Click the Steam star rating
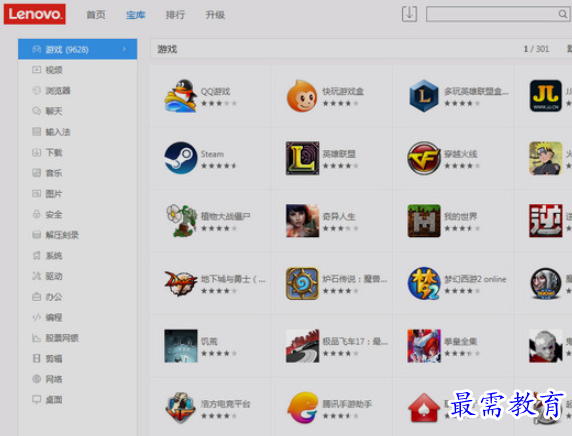The image size is (572, 436). [x=219, y=166]
